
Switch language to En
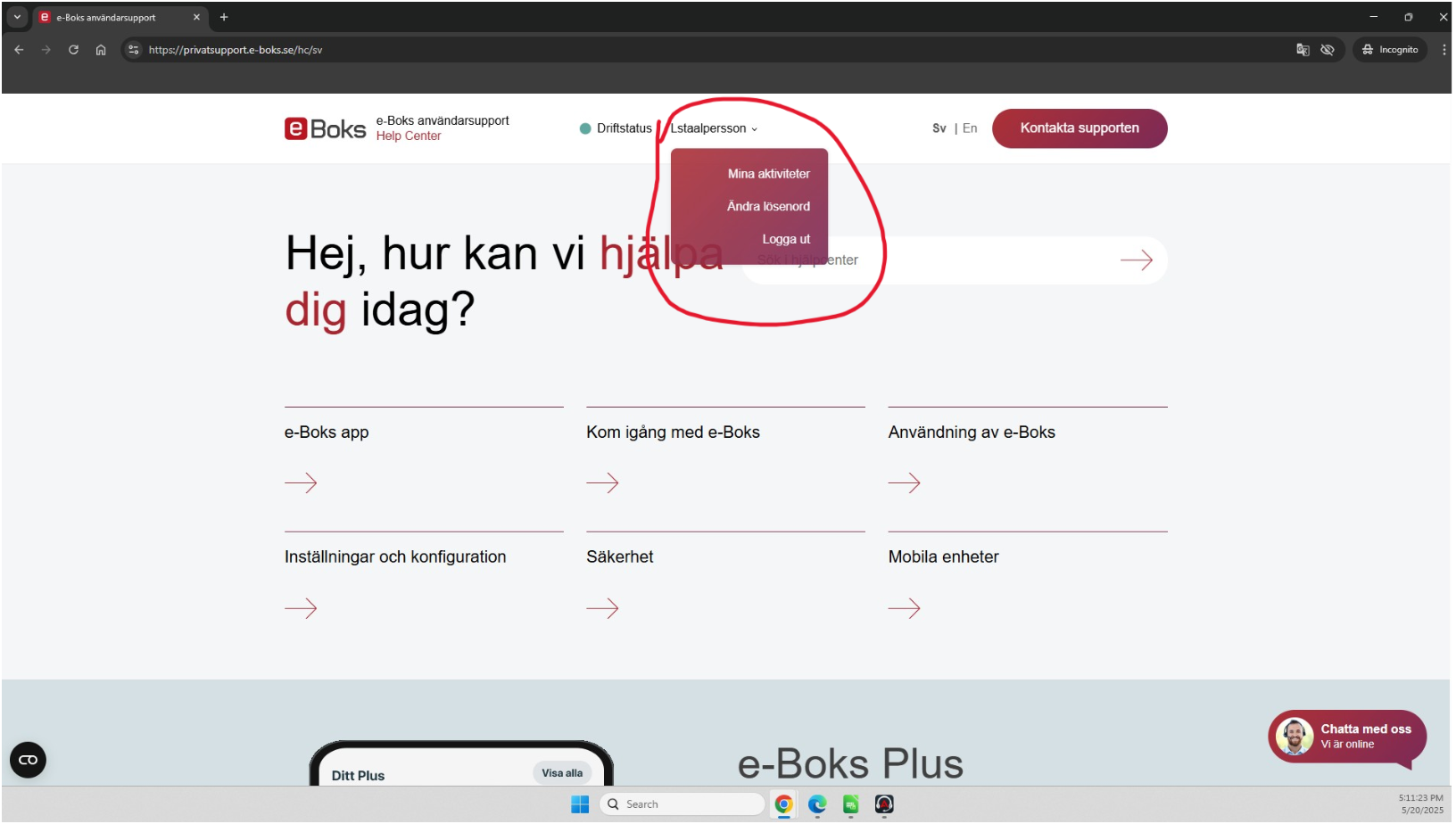(x=970, y=128)
